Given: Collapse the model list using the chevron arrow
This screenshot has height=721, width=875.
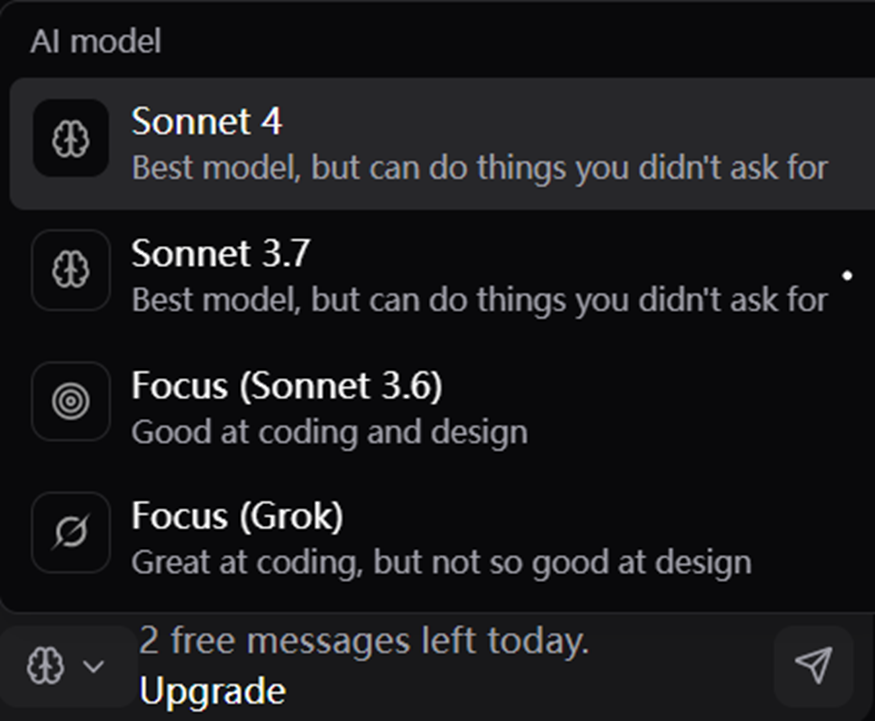Looking at the screenshot, I should pos(93,666).
